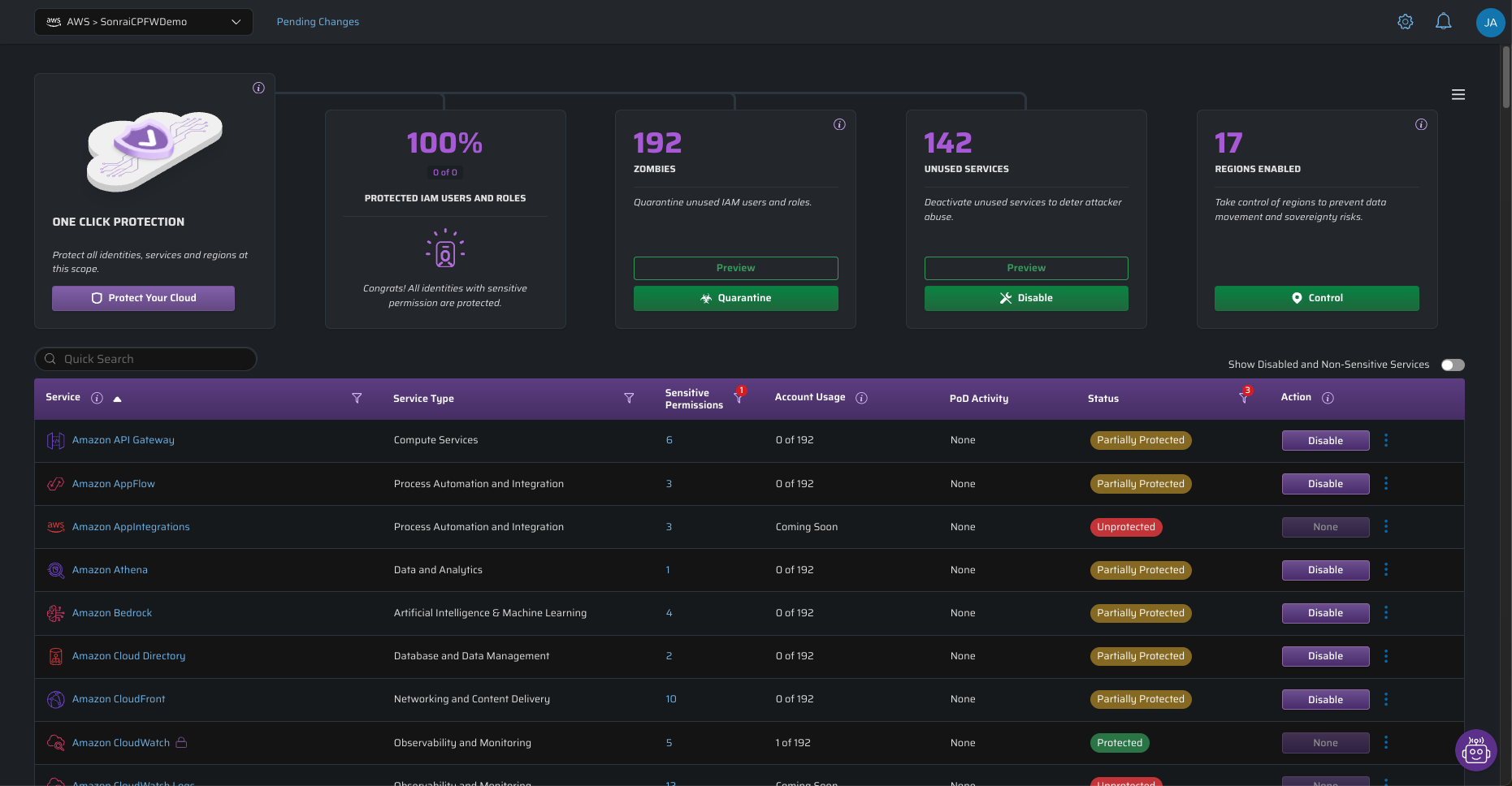Open filter on Service Type column
This screenshot has height=786, width=1512.
(629, 398)
